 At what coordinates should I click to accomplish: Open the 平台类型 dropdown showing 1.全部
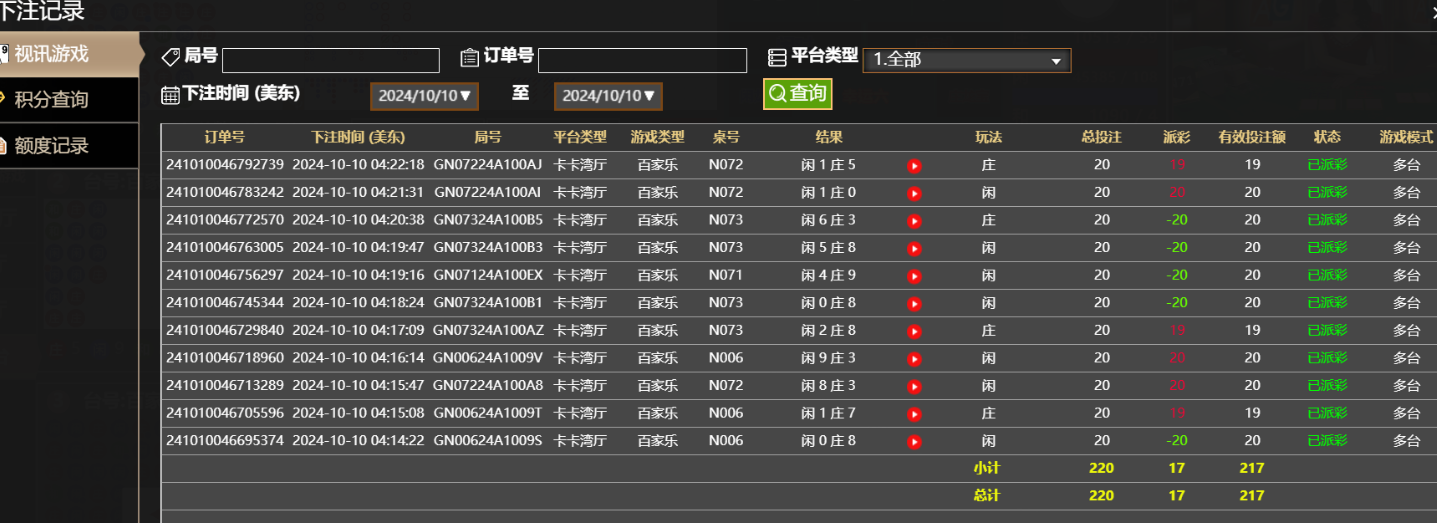tap(966, 60)
